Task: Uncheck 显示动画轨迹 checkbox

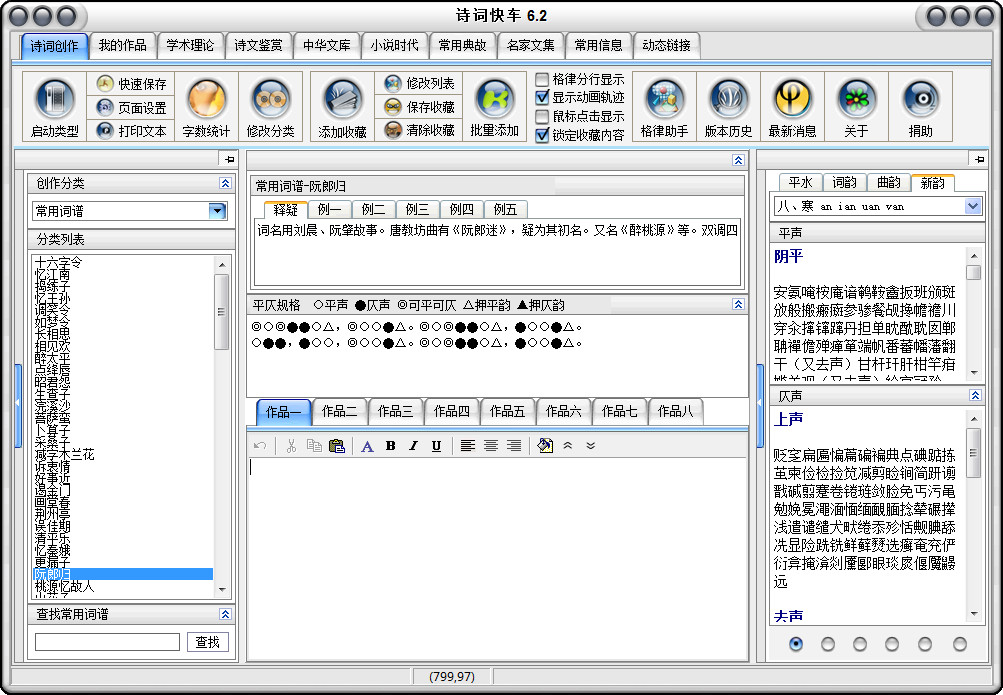Action: pos(542,97)
